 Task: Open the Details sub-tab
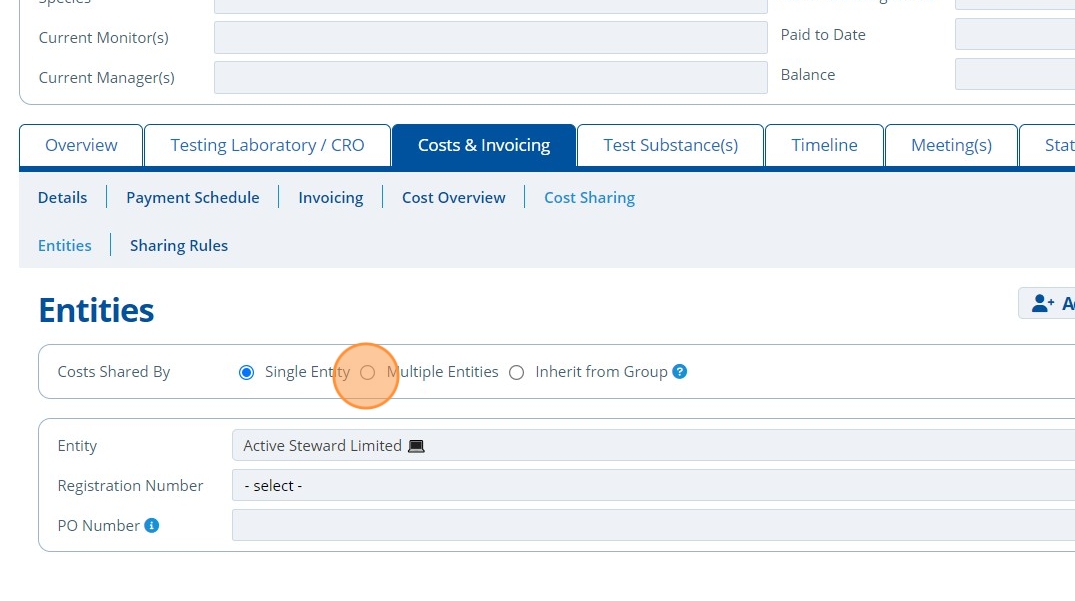(x=62, y=197)
